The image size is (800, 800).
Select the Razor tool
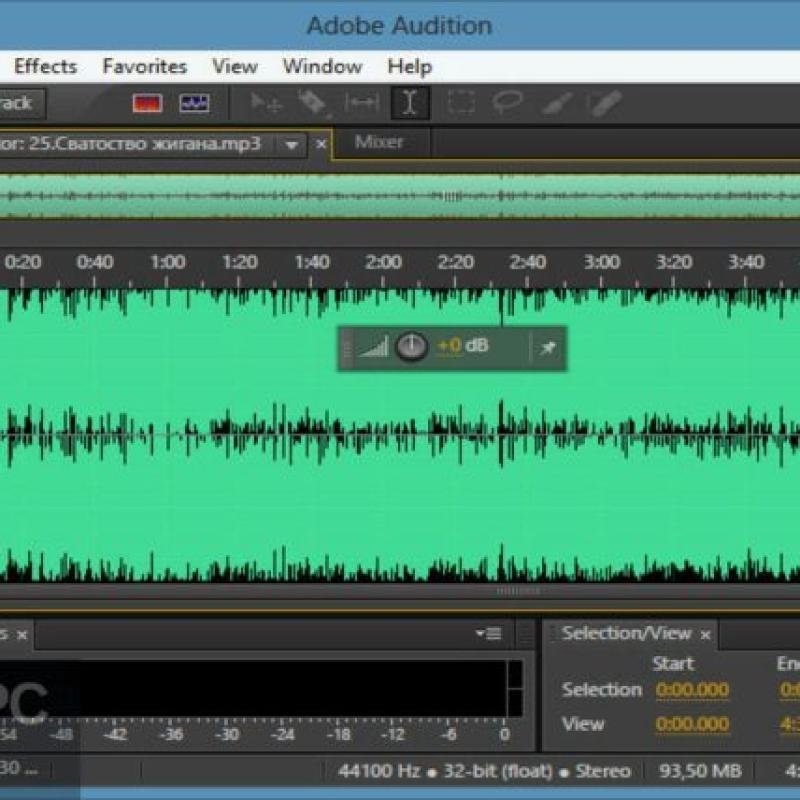coord(313,103)
